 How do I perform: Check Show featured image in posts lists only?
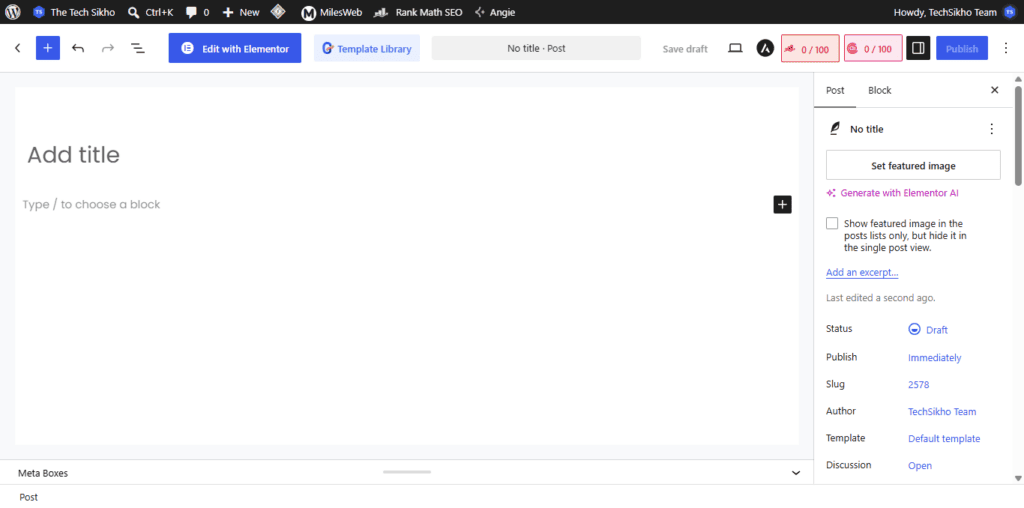click(832, 223)
